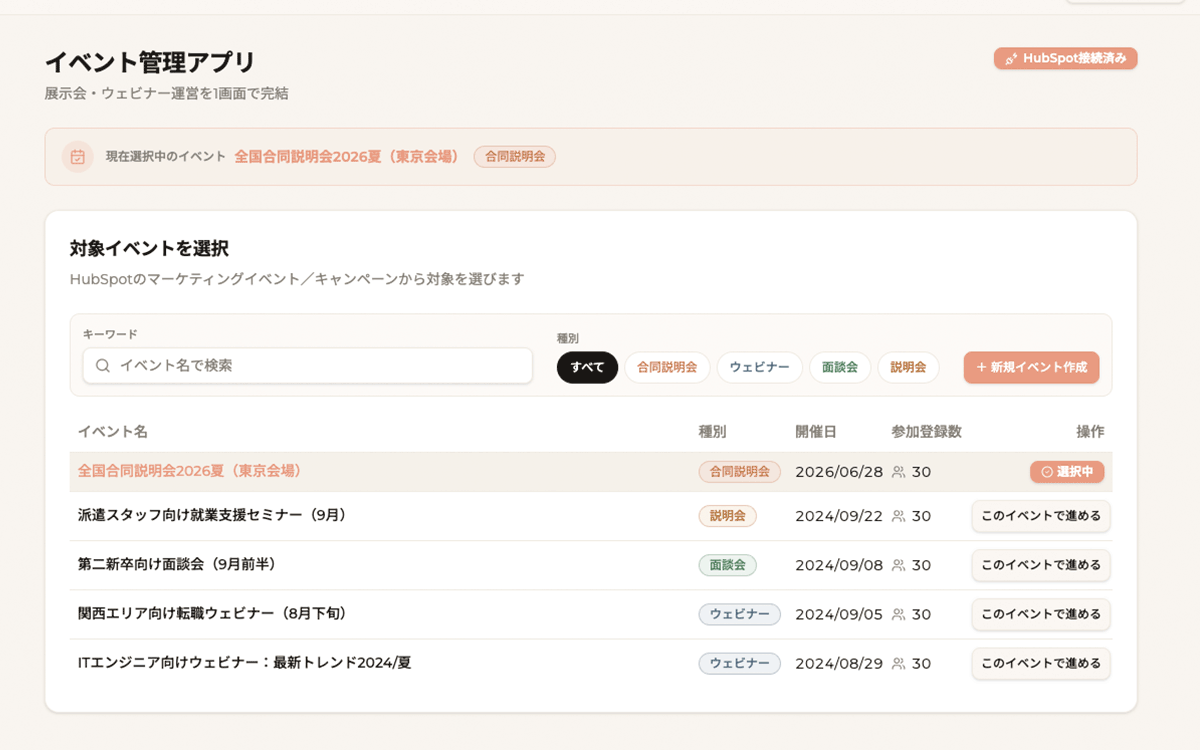Click the 全国合同説明会2026夏 name in the banner
Image resolution: width=1200 pixels, height=750 pixels.
click(347, 156)
